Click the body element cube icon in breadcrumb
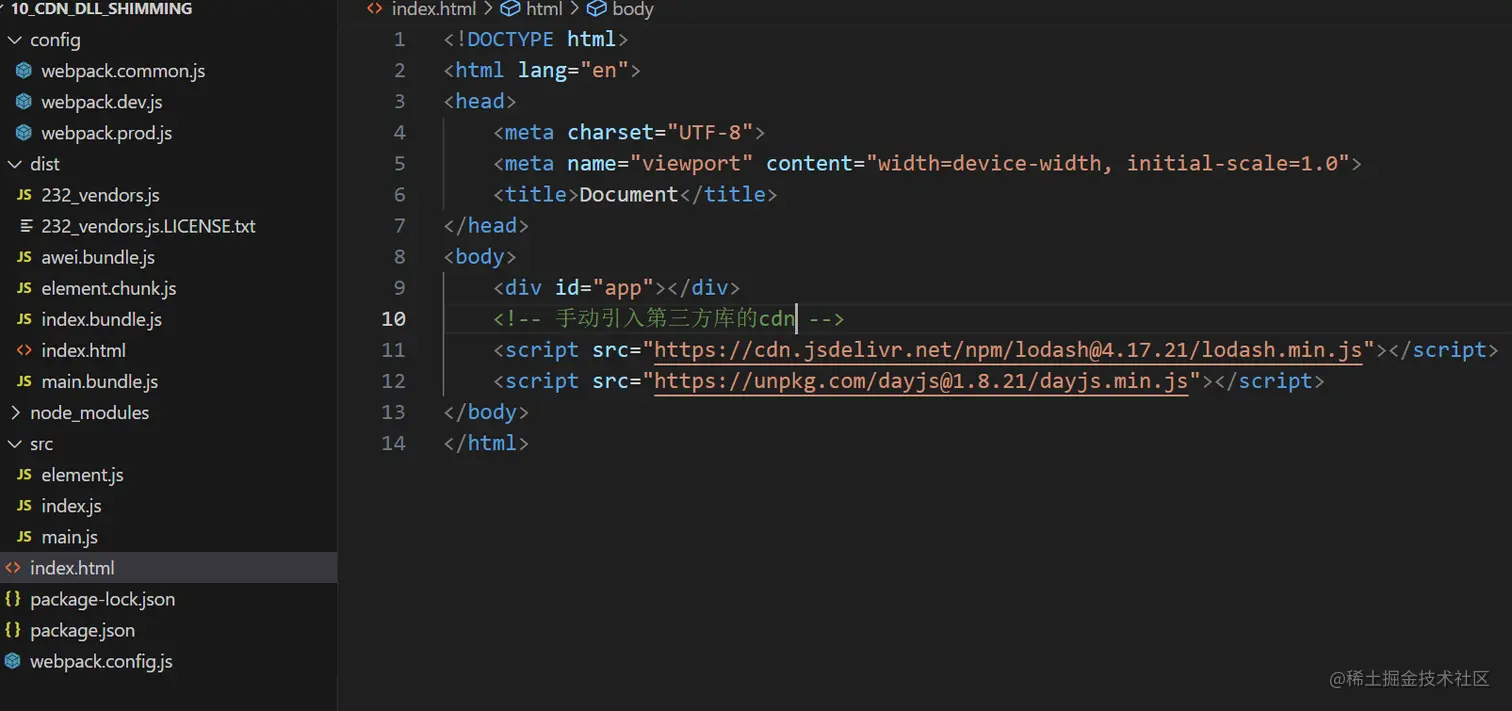The height and width of the screenshot is (711, 1512). tap(597, 9)
